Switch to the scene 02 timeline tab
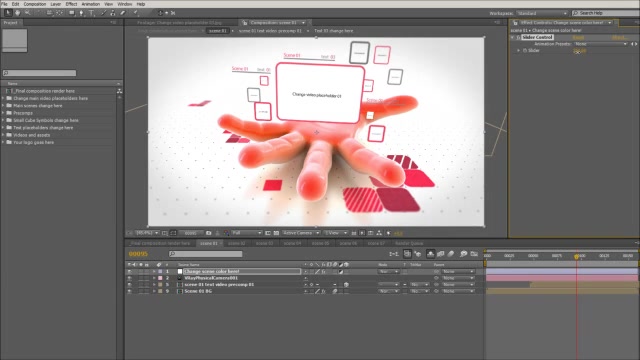The height and width of the screenshot is (360, 640). [237, 243]
